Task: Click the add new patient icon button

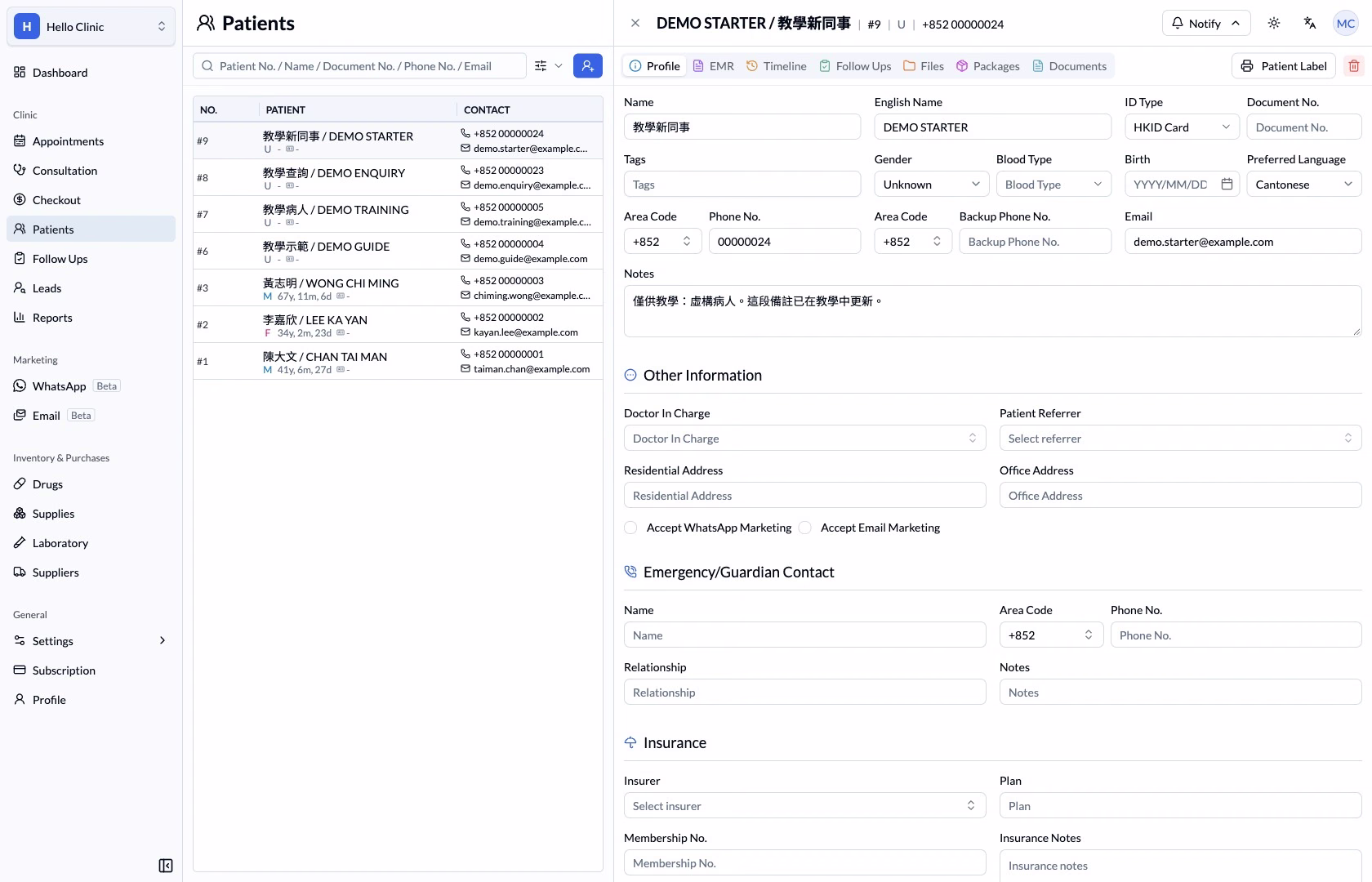Action: click(587, 66)
